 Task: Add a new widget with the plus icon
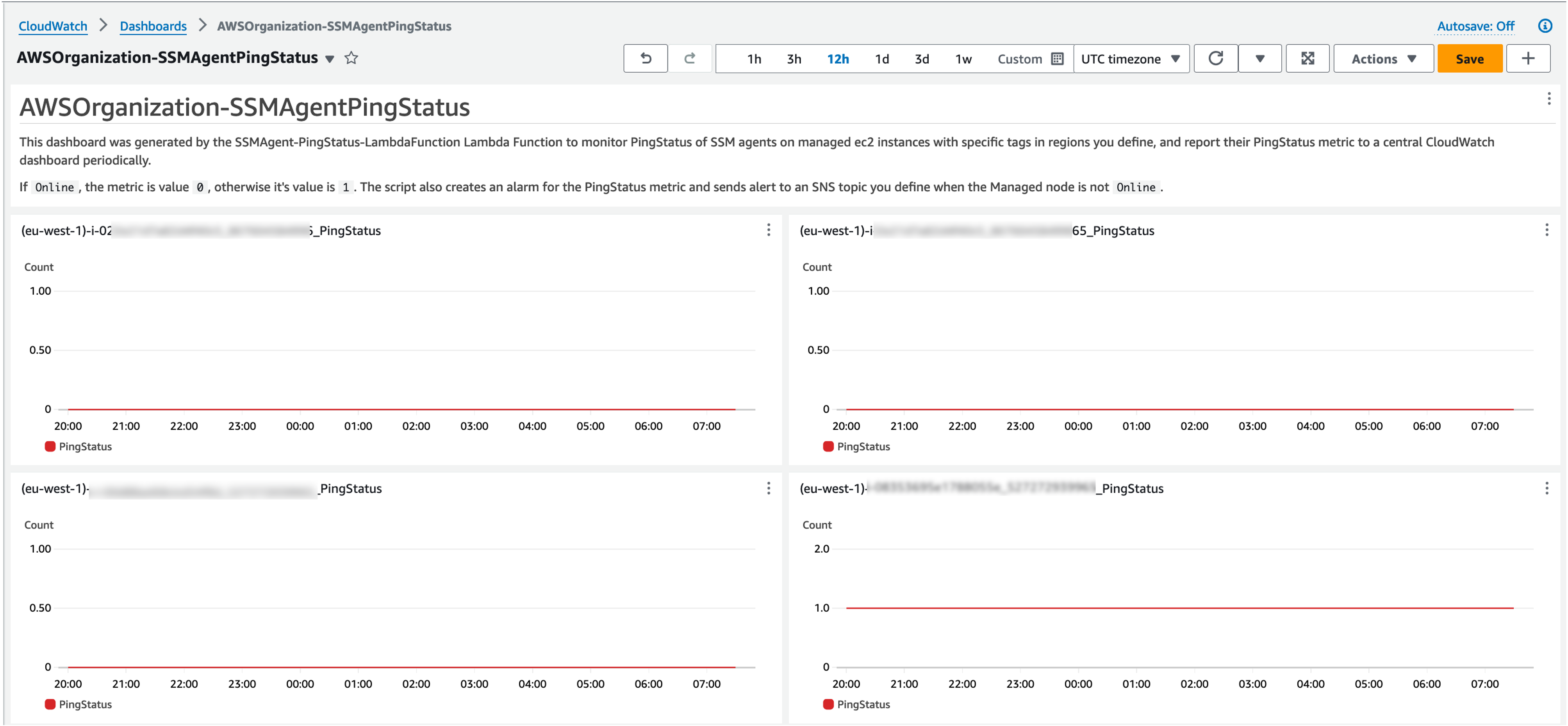[1528, 59]
